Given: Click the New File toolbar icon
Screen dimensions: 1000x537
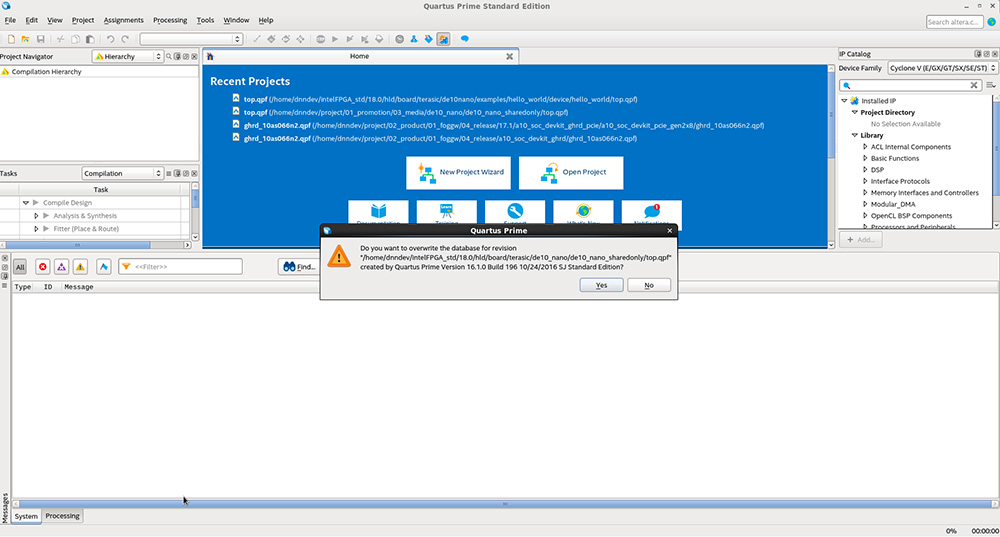Looking at the screenshot, I should coord(11,39).
